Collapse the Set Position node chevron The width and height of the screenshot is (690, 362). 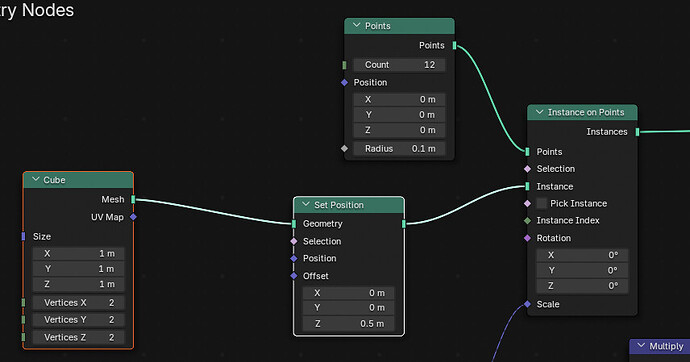[306, 205]
